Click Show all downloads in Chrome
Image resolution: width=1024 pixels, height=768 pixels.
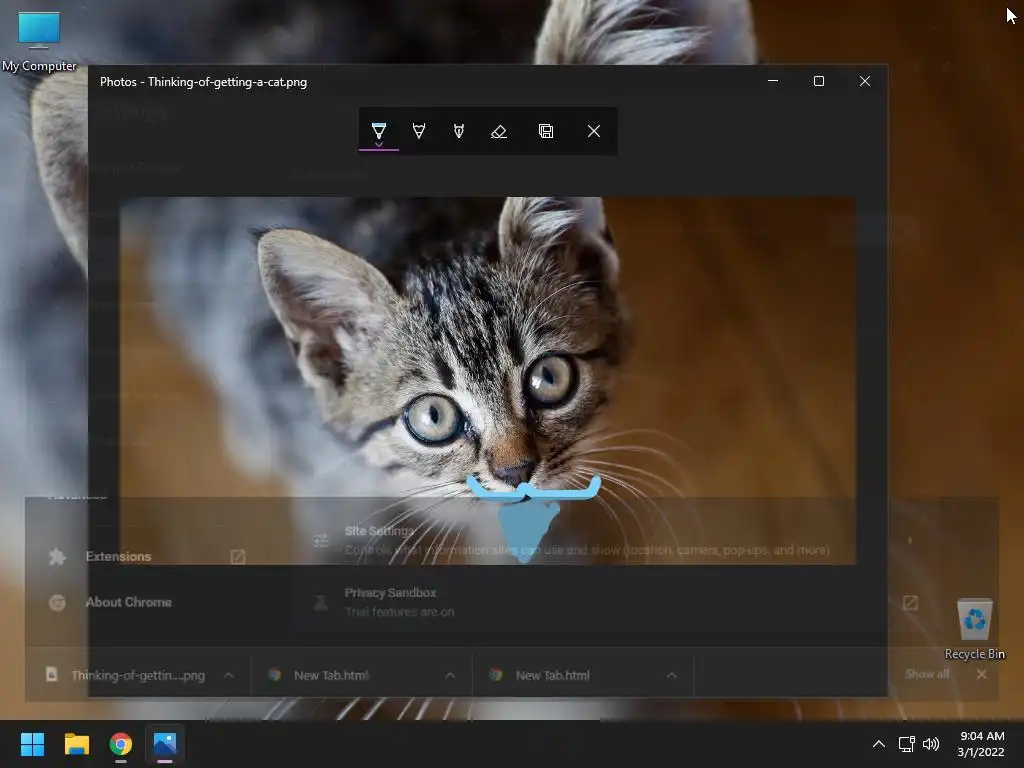click(927, 674)
